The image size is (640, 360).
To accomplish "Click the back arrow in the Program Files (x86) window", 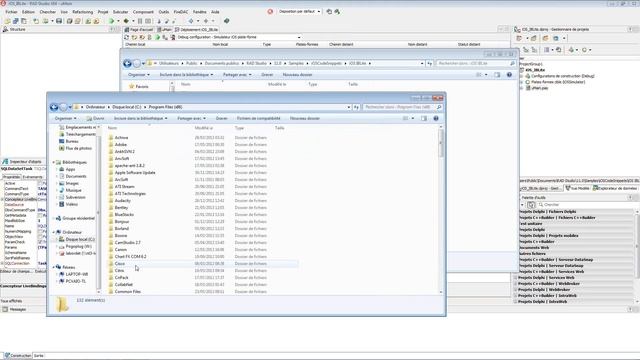I will click(x=54, y=107).
